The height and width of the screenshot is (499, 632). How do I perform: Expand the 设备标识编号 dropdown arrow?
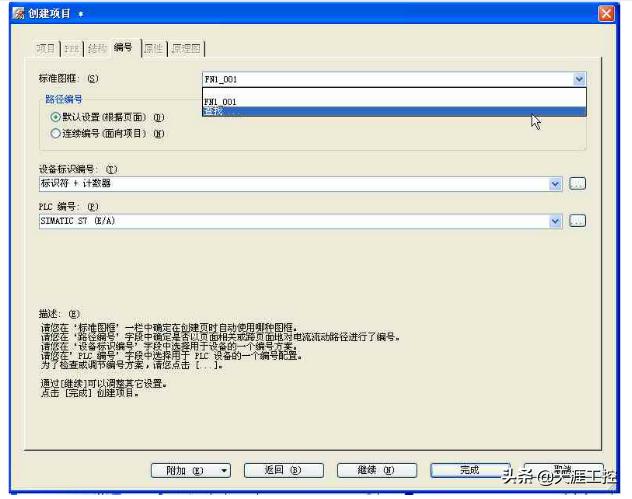(x=555, y=184)
